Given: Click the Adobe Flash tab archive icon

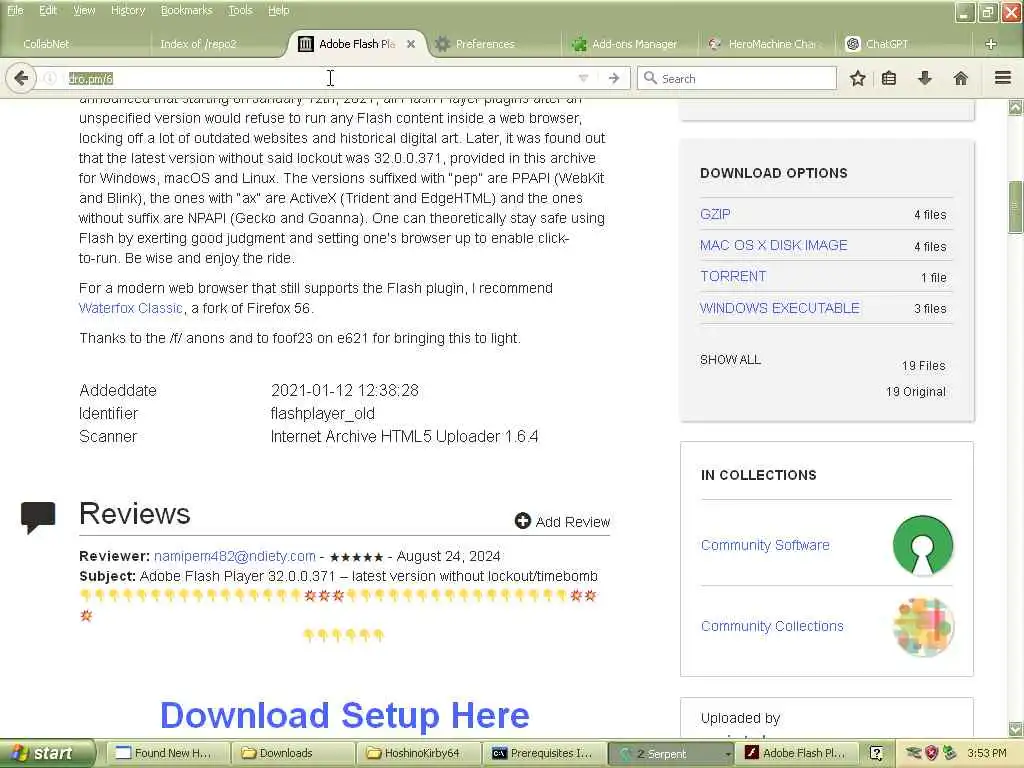Looking at the screenshot, I should pos(305,44).
